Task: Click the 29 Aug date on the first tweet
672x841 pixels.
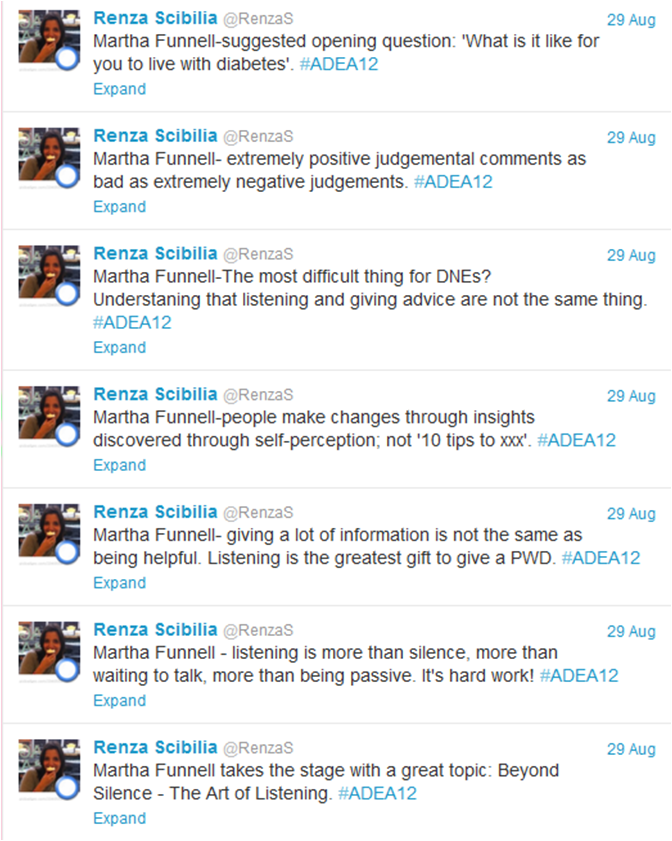Action: pos(631,20)
